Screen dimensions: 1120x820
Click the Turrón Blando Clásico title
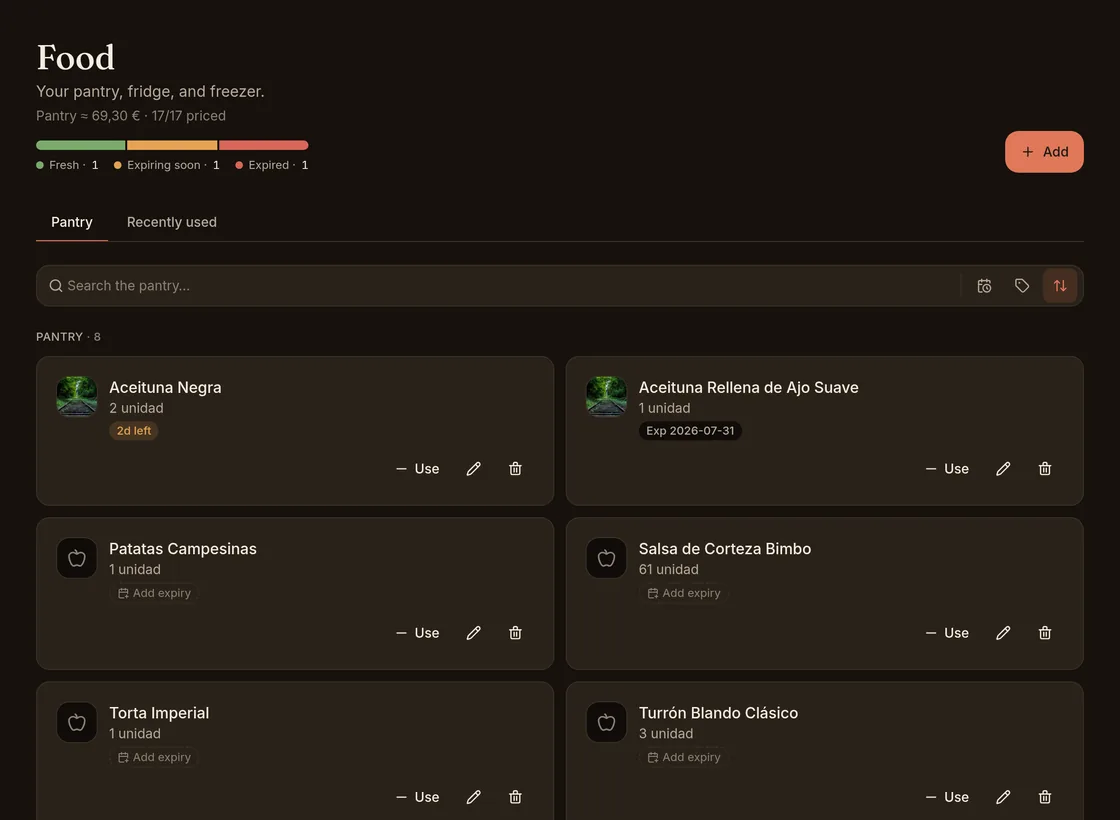(x=719, y=713)
